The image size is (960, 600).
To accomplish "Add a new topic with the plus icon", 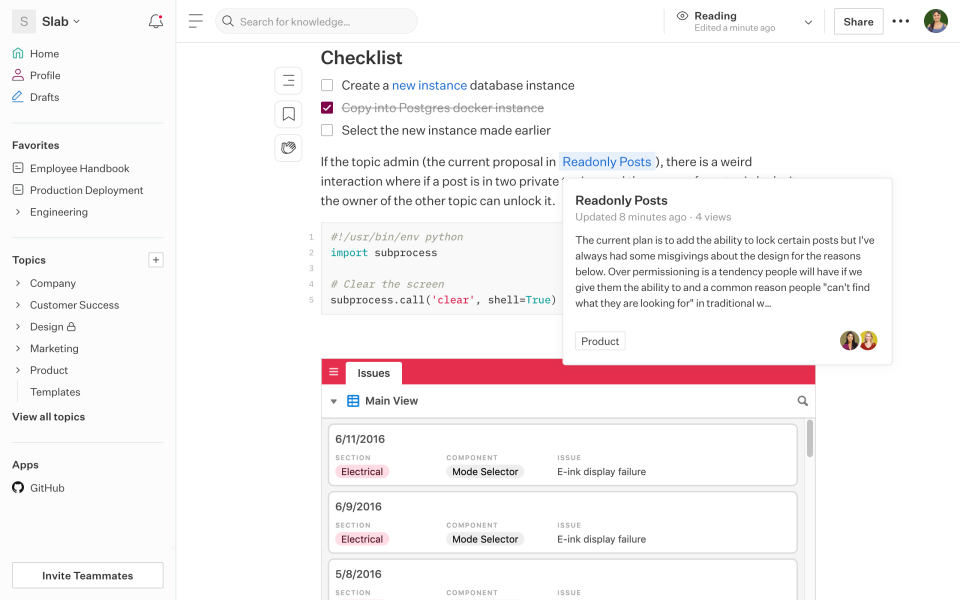I will [156, 259].
